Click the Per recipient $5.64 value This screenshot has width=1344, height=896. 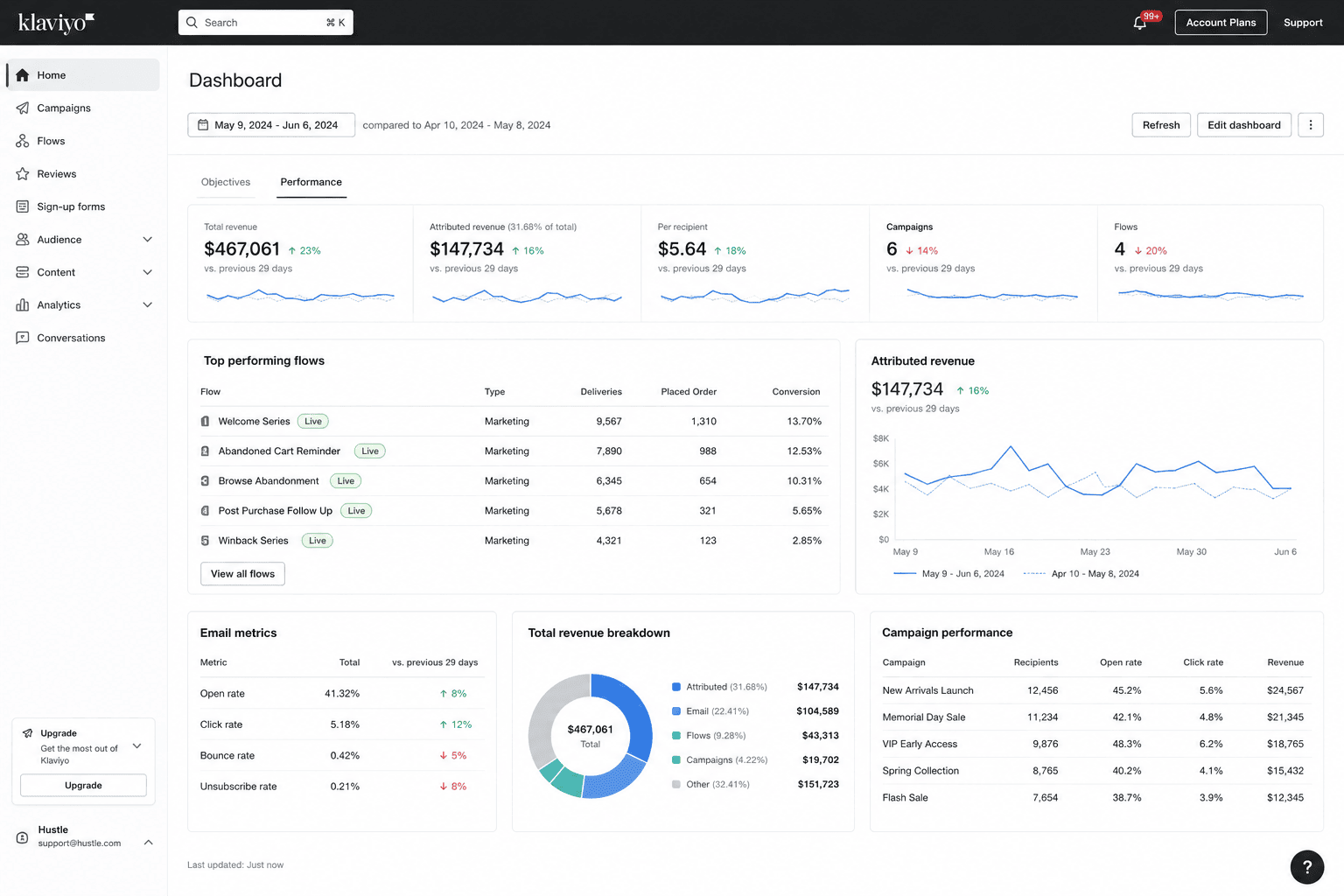pos(682,249)
